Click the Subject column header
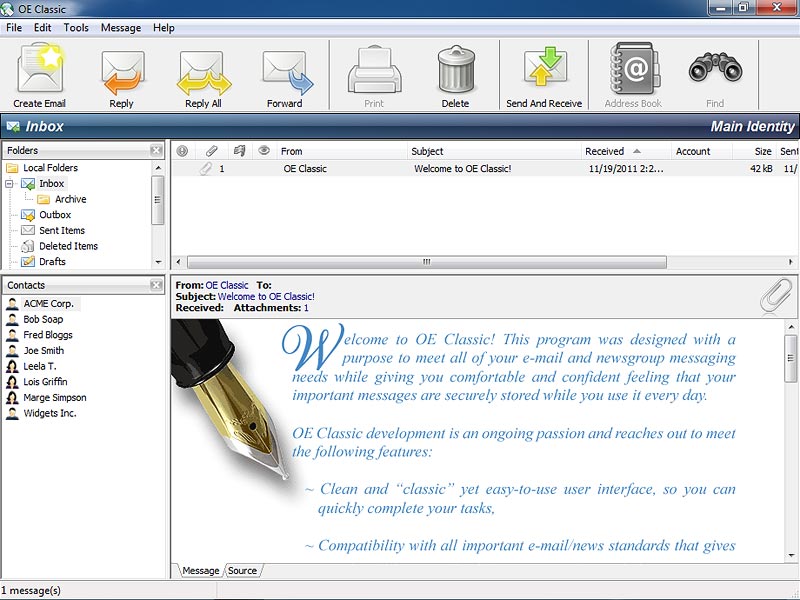Viewport: 800px width, 600px height. (x=494, y=151)
